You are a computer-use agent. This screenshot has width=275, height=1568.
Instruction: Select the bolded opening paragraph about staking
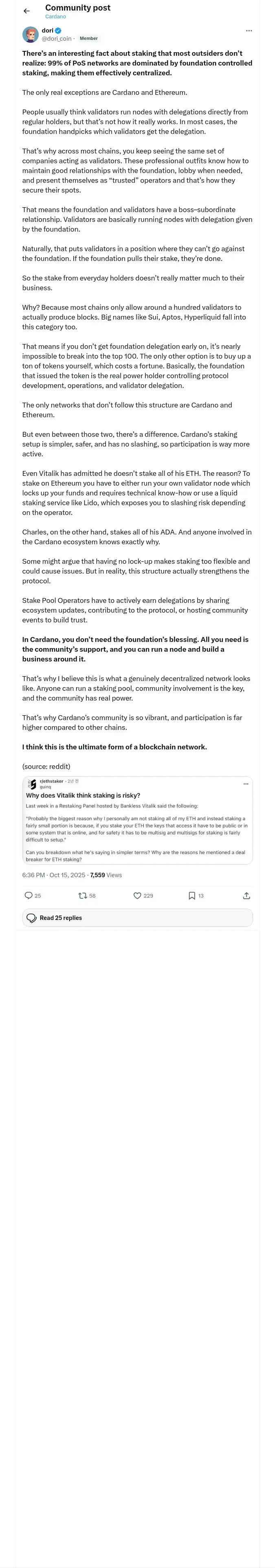pos(137,64)
